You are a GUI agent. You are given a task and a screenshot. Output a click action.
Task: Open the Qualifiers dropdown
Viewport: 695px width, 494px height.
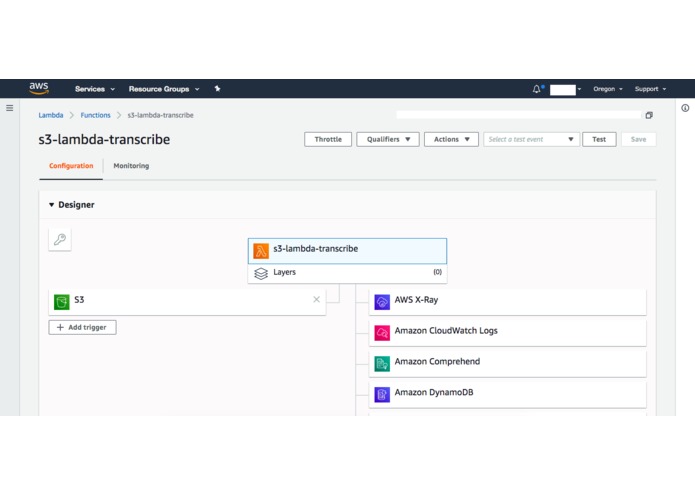click(x=388, y=139)
